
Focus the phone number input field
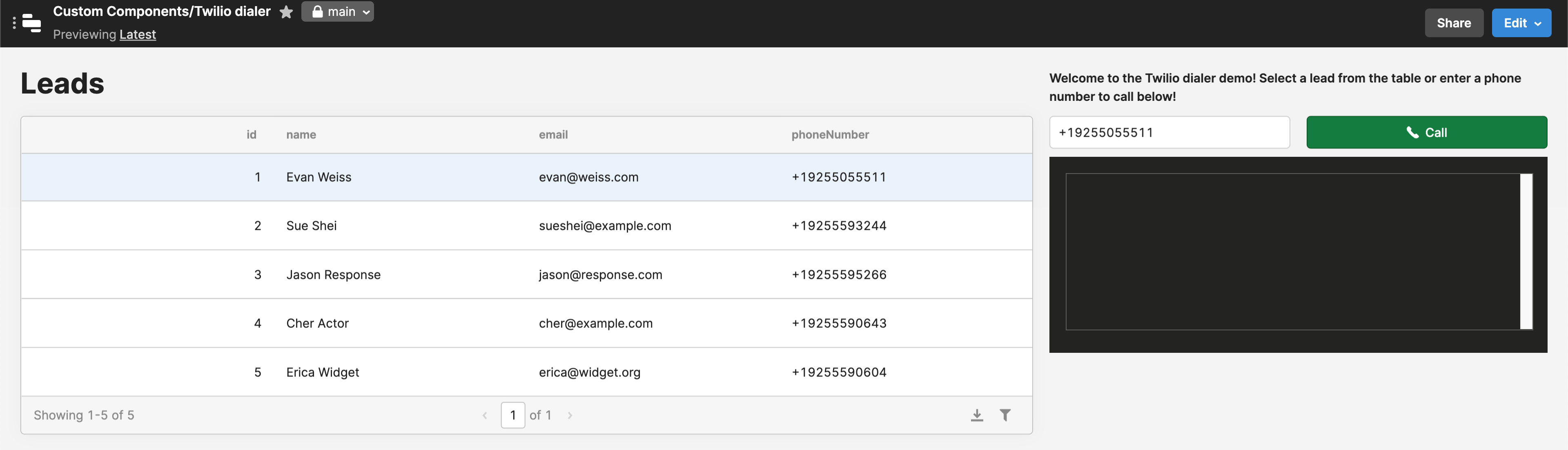coord(1169,132)
